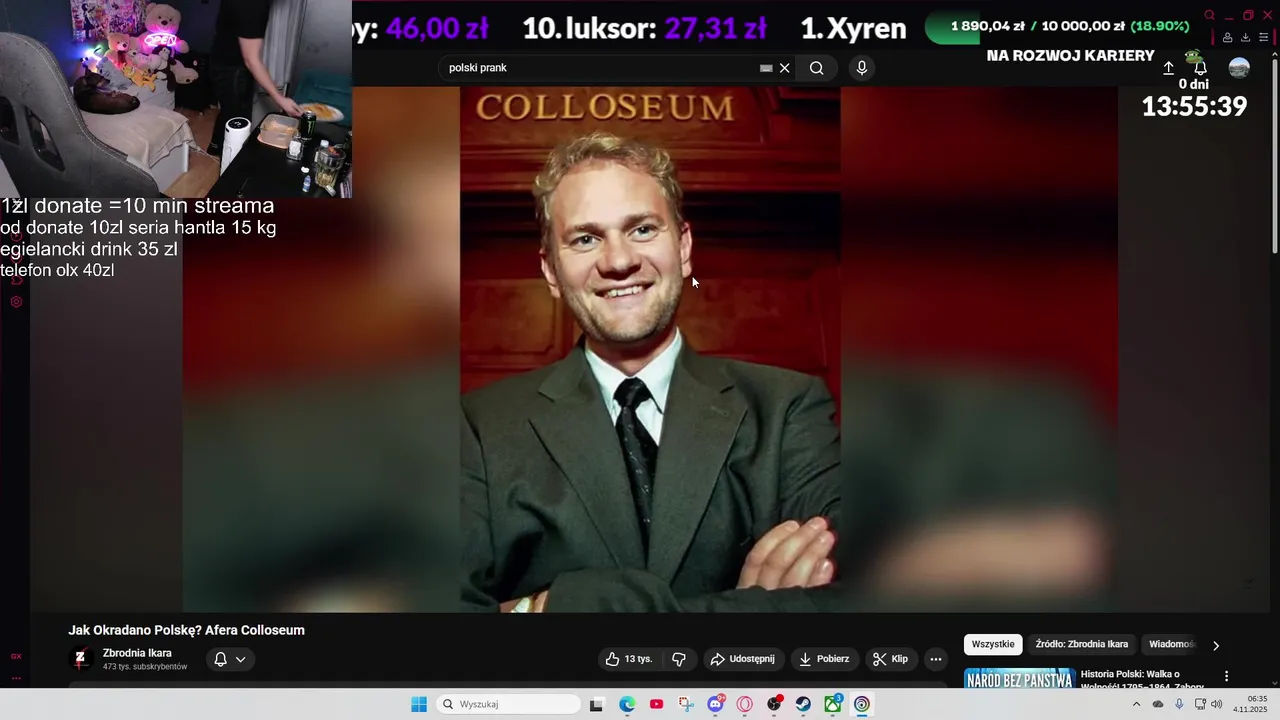Click the Udostępnij share button

[x=742, y=659]
